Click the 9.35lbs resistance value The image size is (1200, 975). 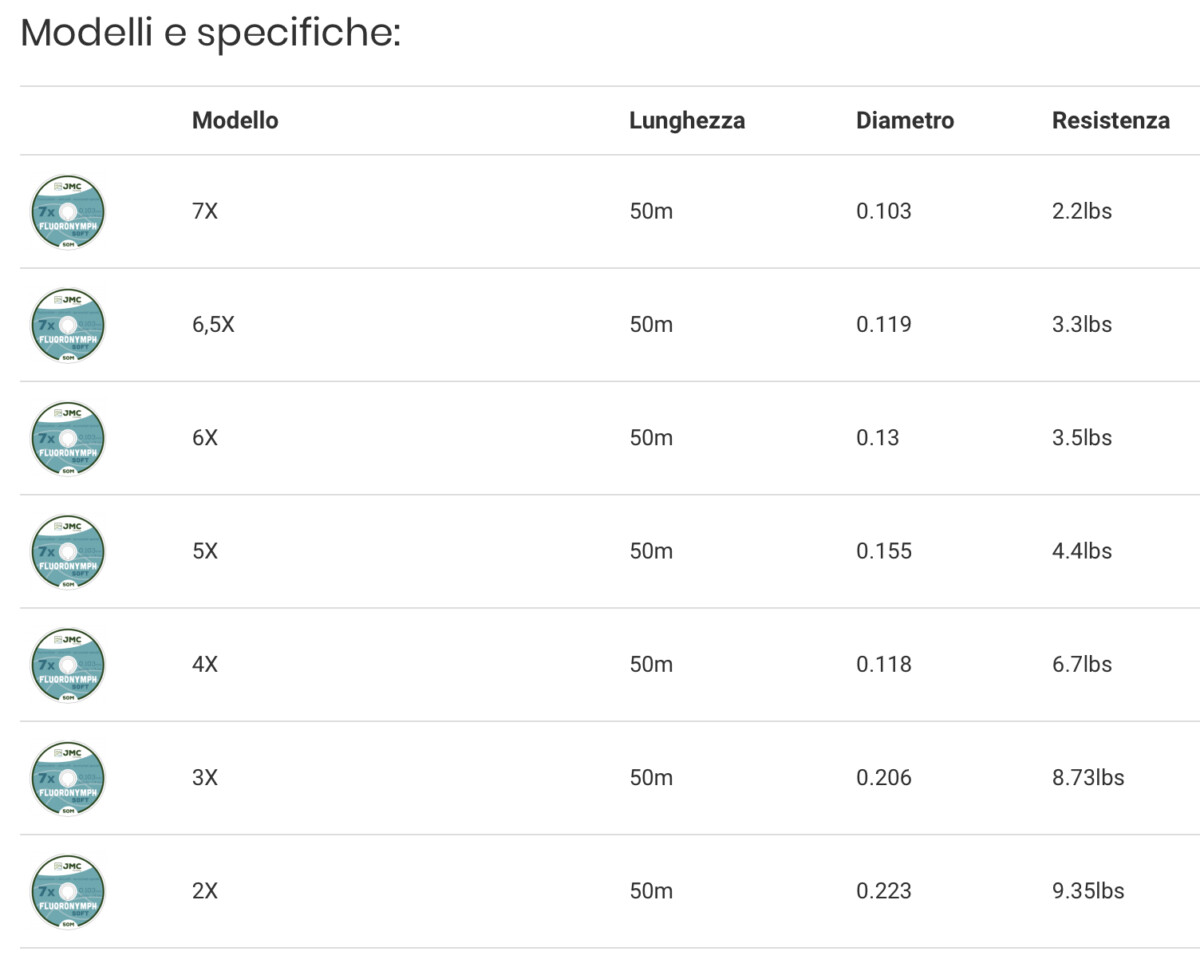(x=1087, y=891)
